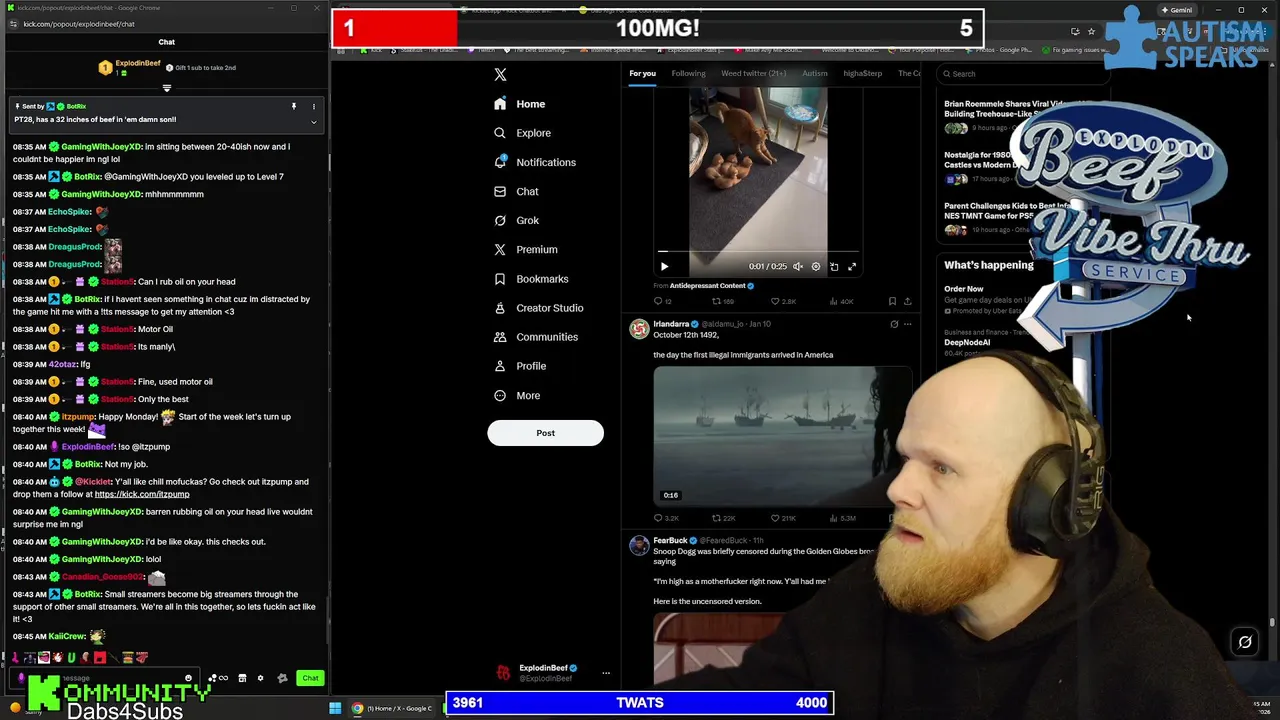1280x720 pixels.
Task: Click the Post button
Action: (545, 433)
